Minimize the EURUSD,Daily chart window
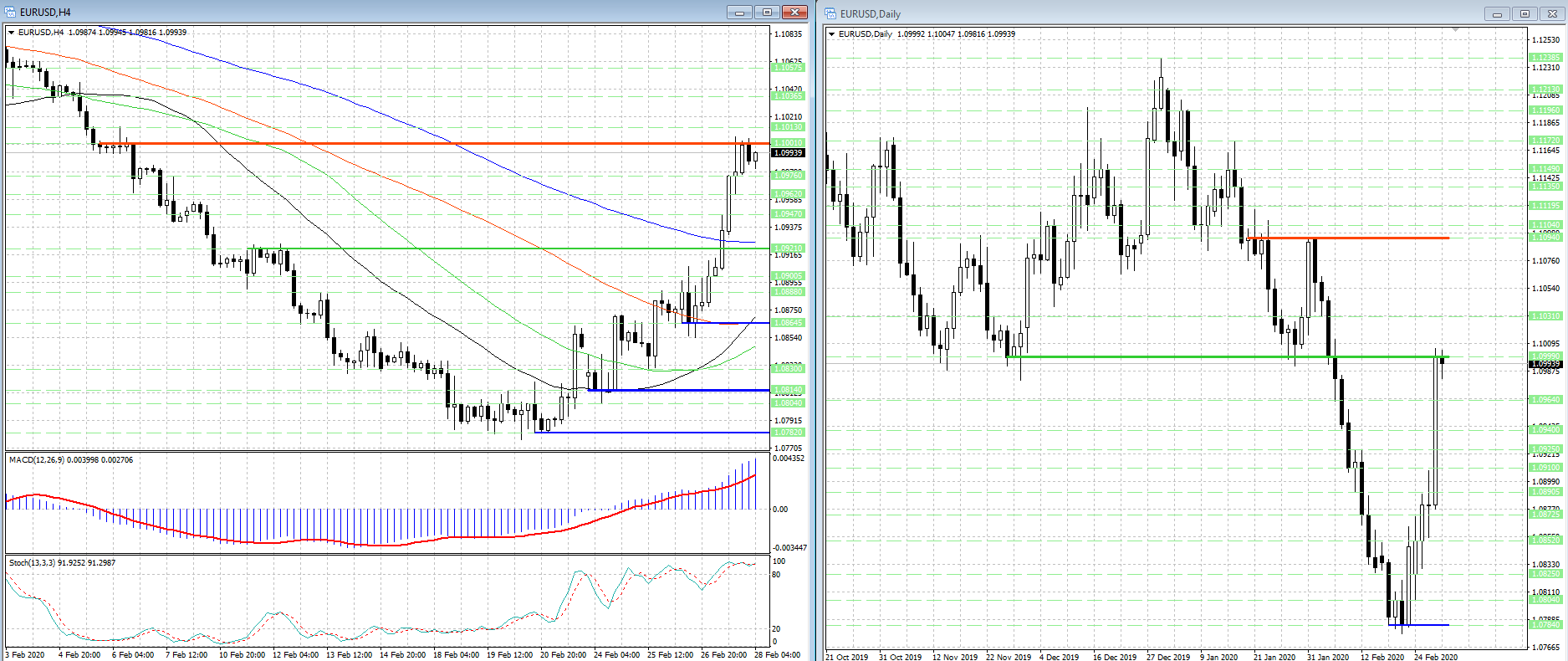 [1497, 13]
